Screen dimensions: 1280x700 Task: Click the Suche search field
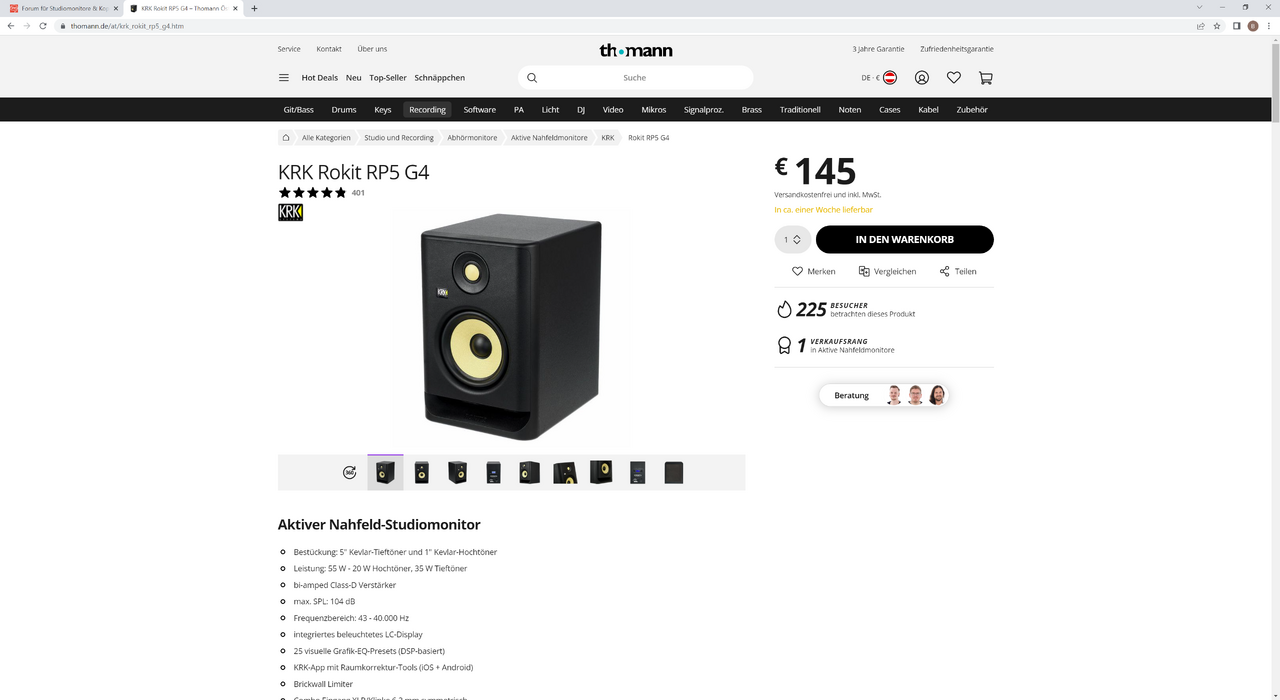(635, 78)
